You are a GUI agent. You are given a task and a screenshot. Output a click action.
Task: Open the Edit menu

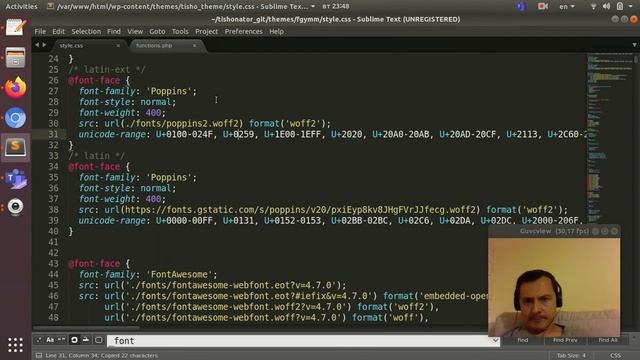[x=58, y=31]
